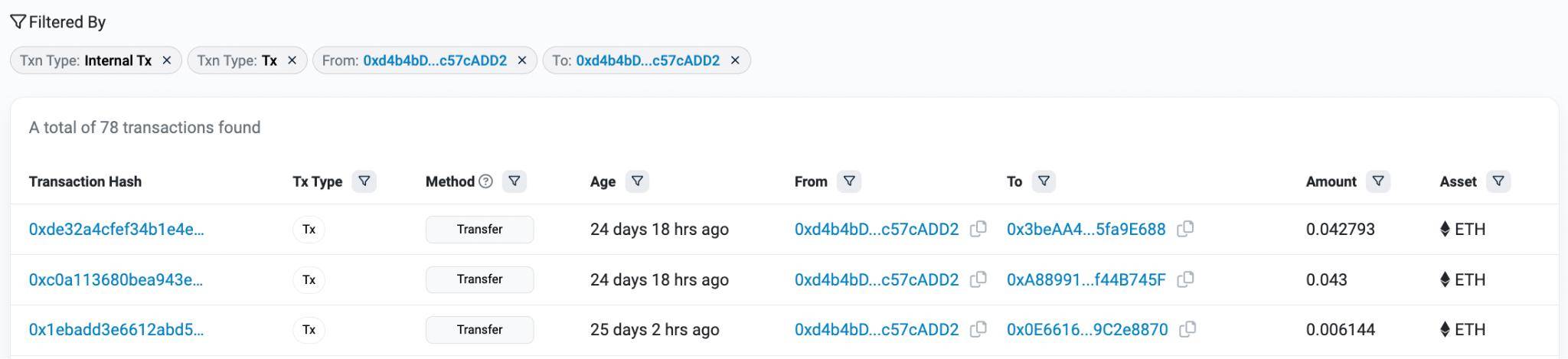Open transaction 0x1ebadd3e6612abd5…
Screen dimensions: 1568x359
[116, 329]
